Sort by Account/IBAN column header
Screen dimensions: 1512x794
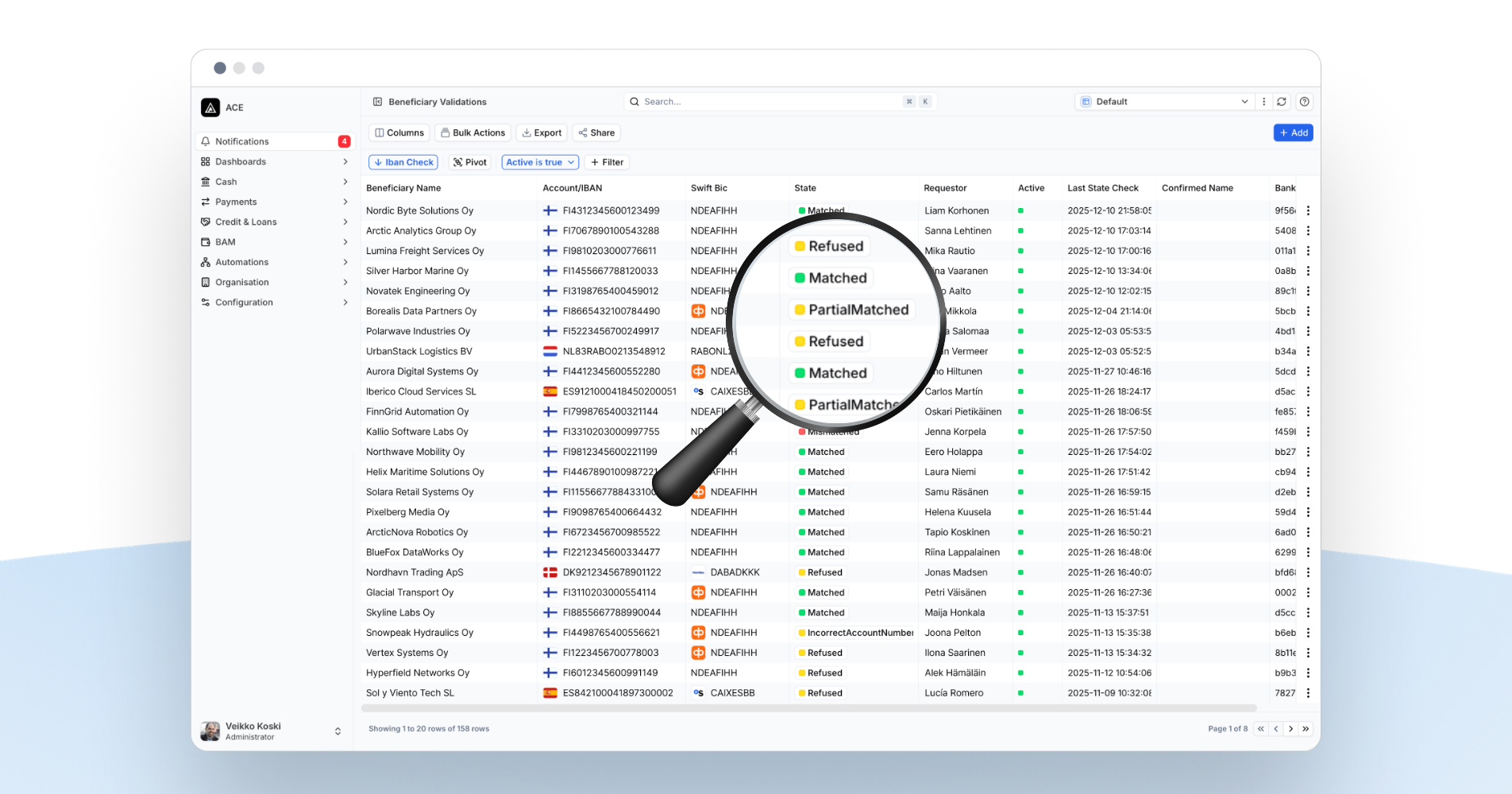tap(572, 188)
